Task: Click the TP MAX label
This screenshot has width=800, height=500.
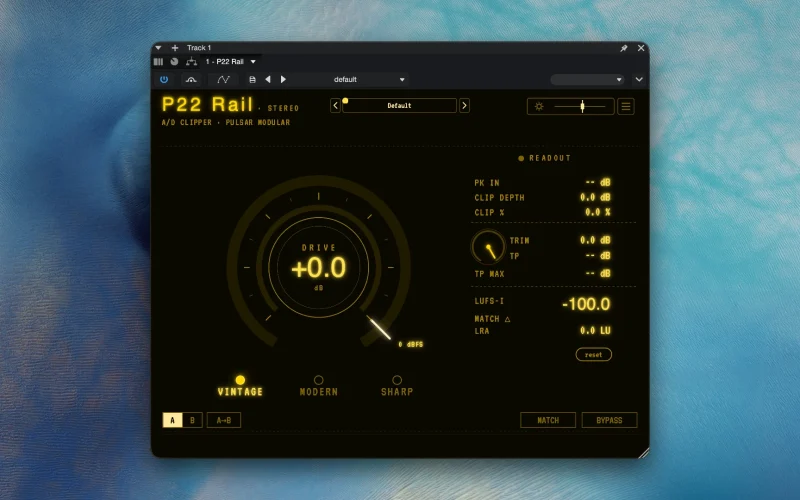Action: 489,274
